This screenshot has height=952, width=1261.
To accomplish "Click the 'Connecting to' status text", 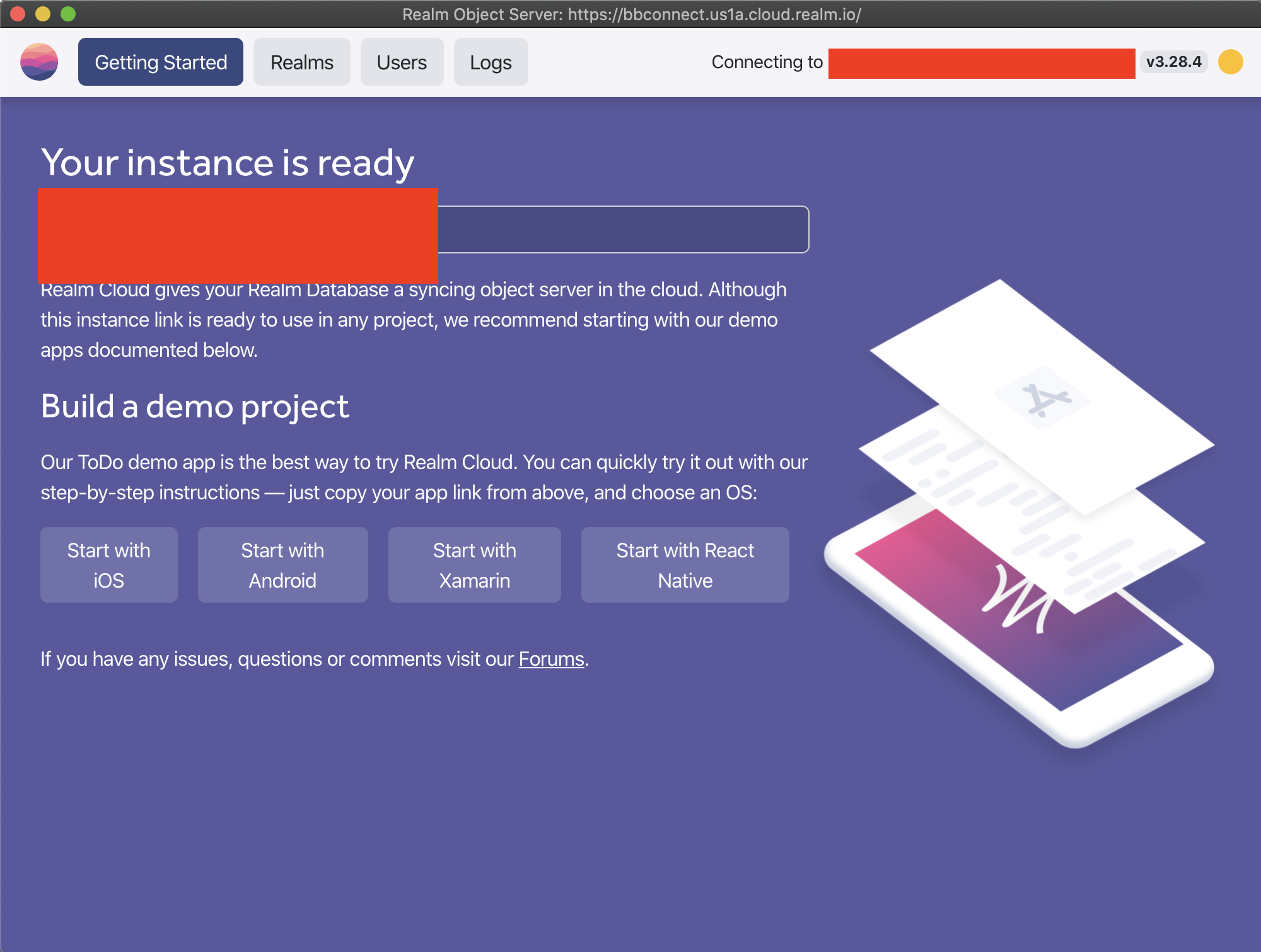I will coord(767,62).
